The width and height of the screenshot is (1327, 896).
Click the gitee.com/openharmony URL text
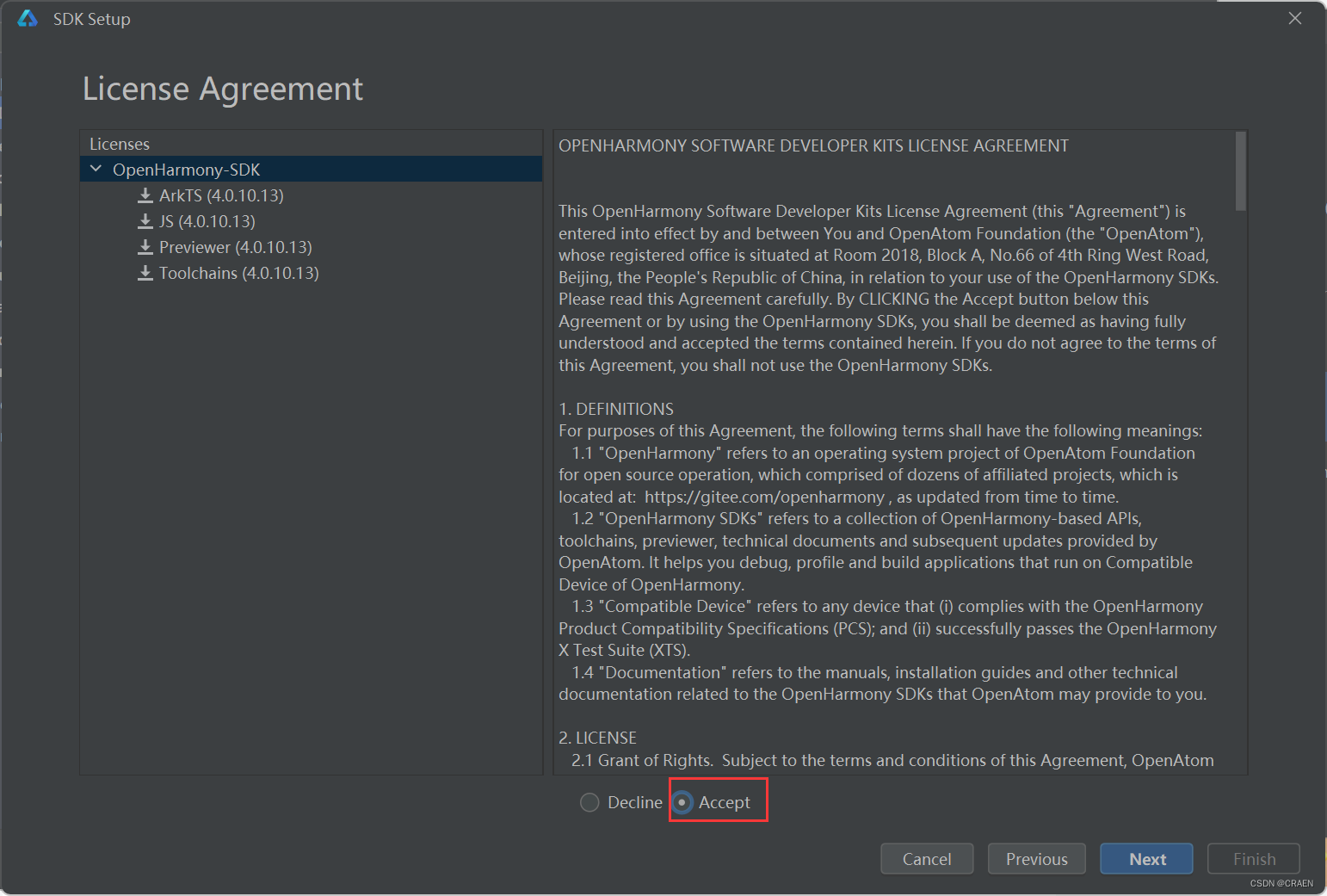click(x=764, y=497)
